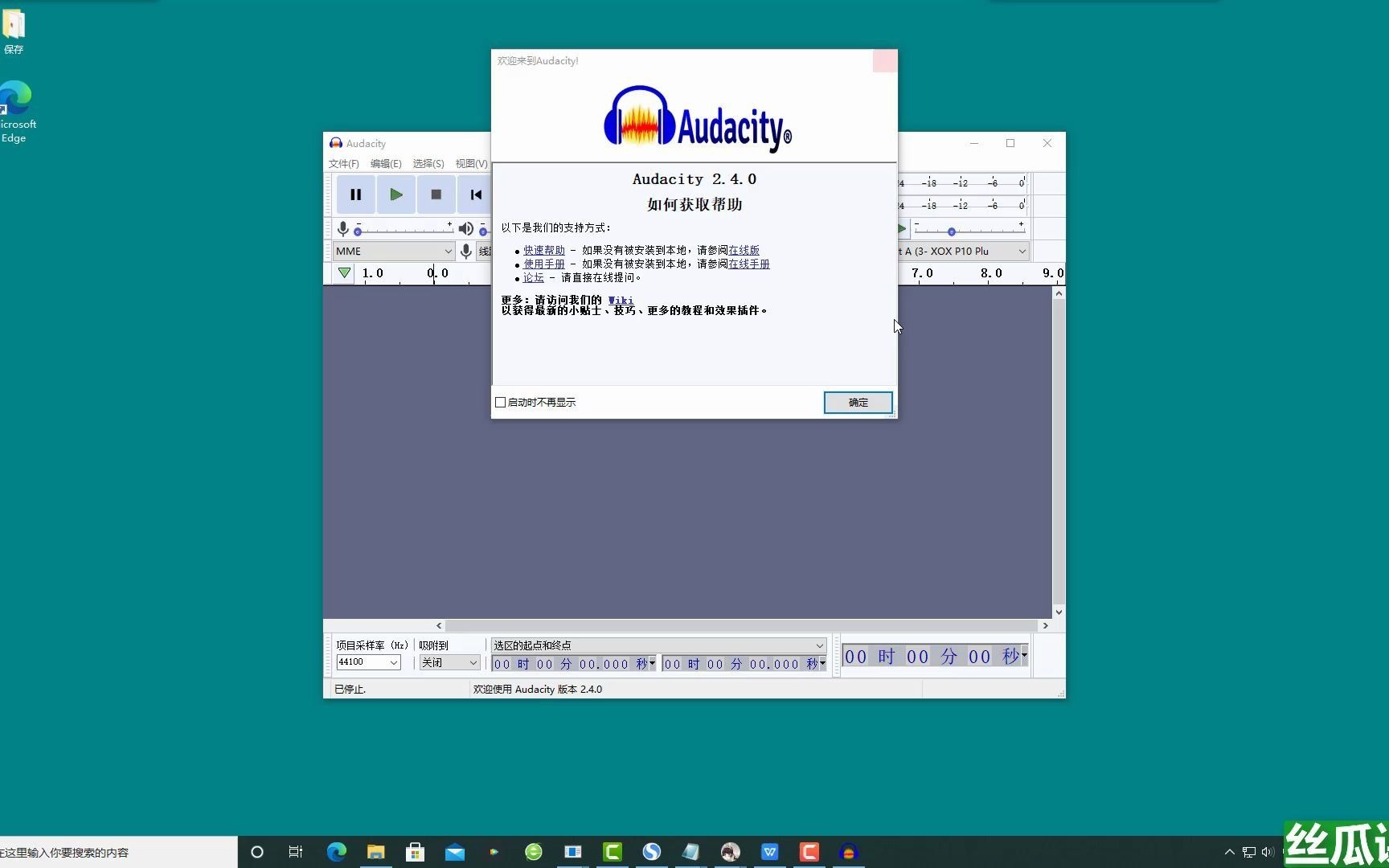Visit the Wiki link in the welcome dialog
This screenshot has width=1389, height=868.
(621, 300)
